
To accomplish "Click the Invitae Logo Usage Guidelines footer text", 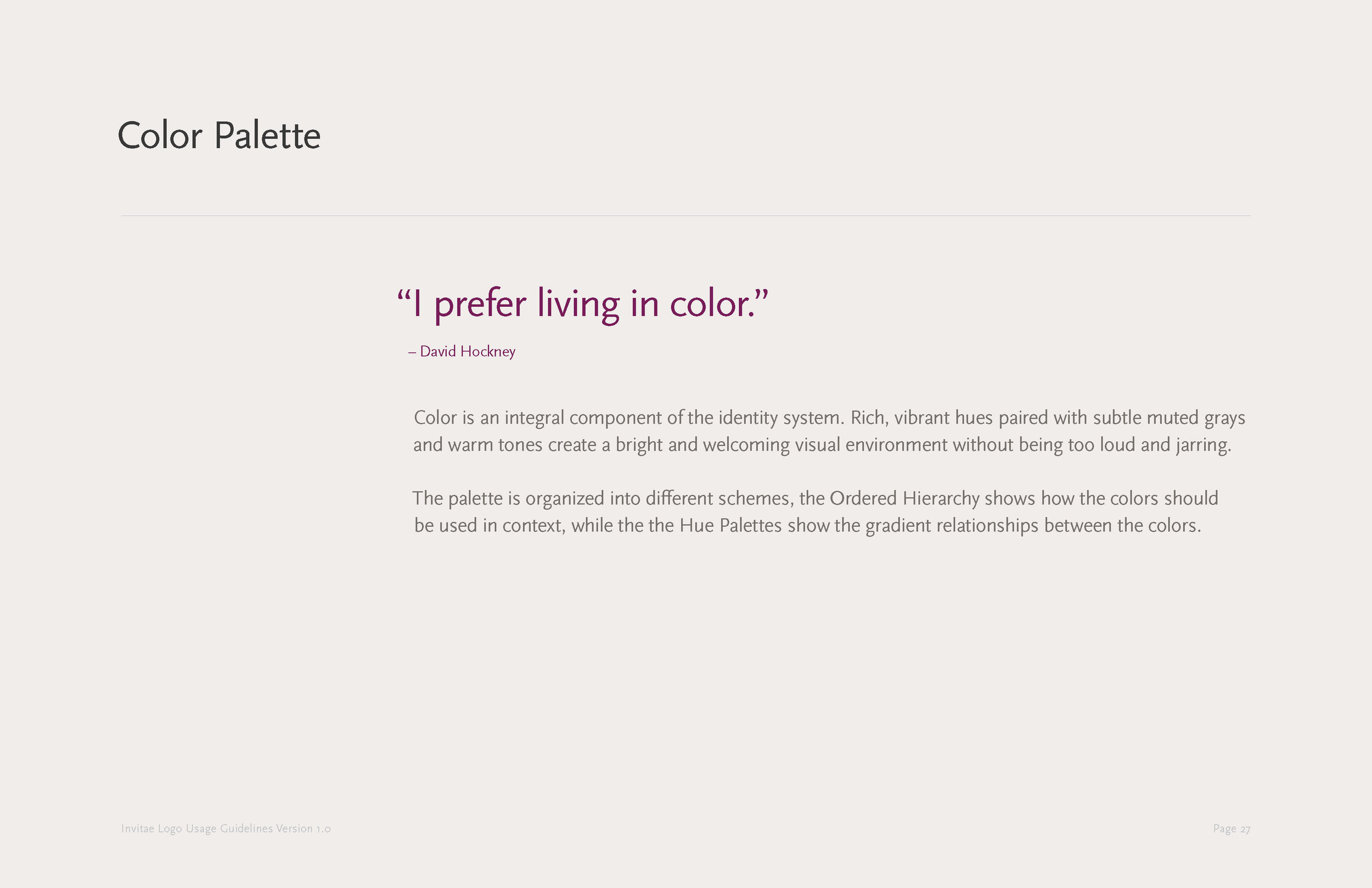I will [x=226, y=829].
